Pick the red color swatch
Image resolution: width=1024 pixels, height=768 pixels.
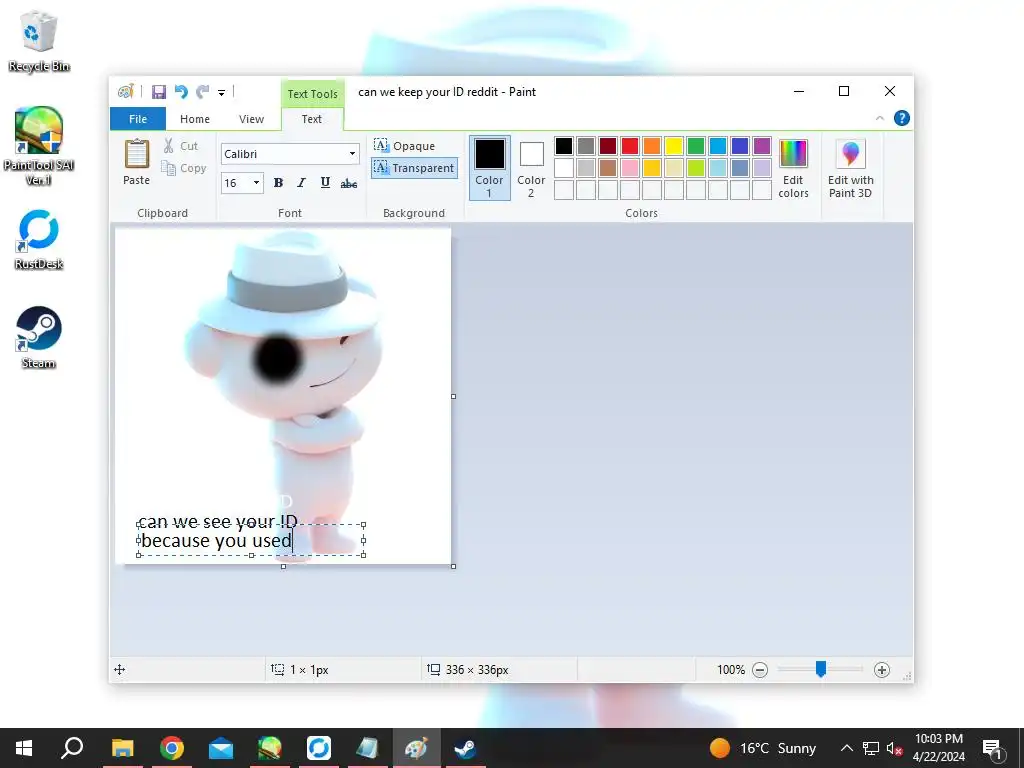tap(630, 146)
